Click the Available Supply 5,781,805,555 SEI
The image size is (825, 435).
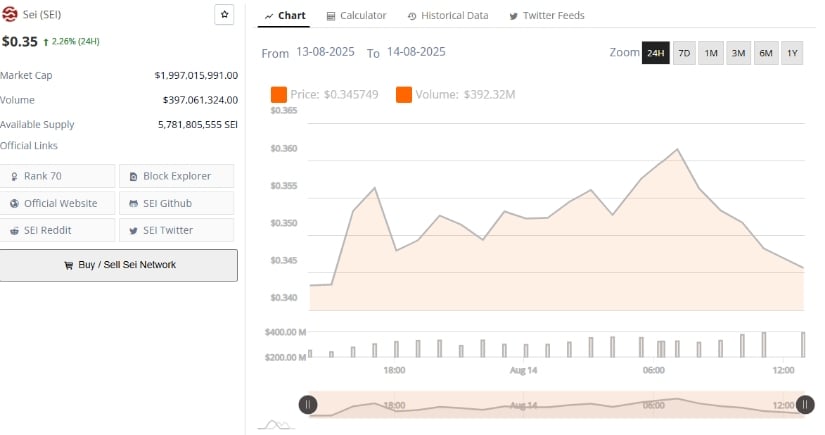(x=198, y=125)
